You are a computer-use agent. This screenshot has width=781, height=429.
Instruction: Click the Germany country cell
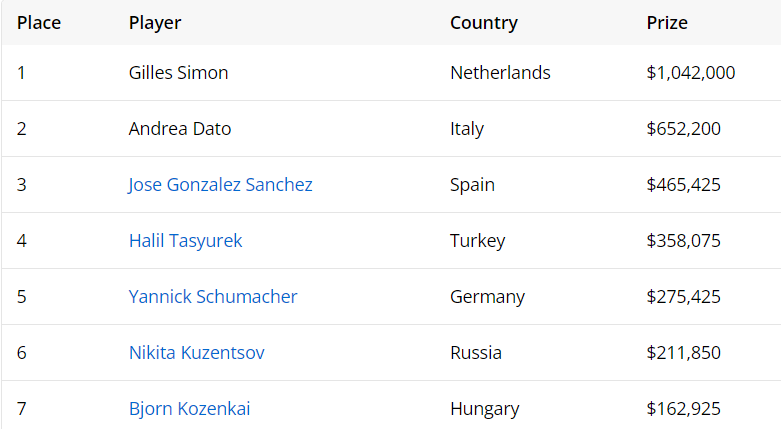pos(487,297)
